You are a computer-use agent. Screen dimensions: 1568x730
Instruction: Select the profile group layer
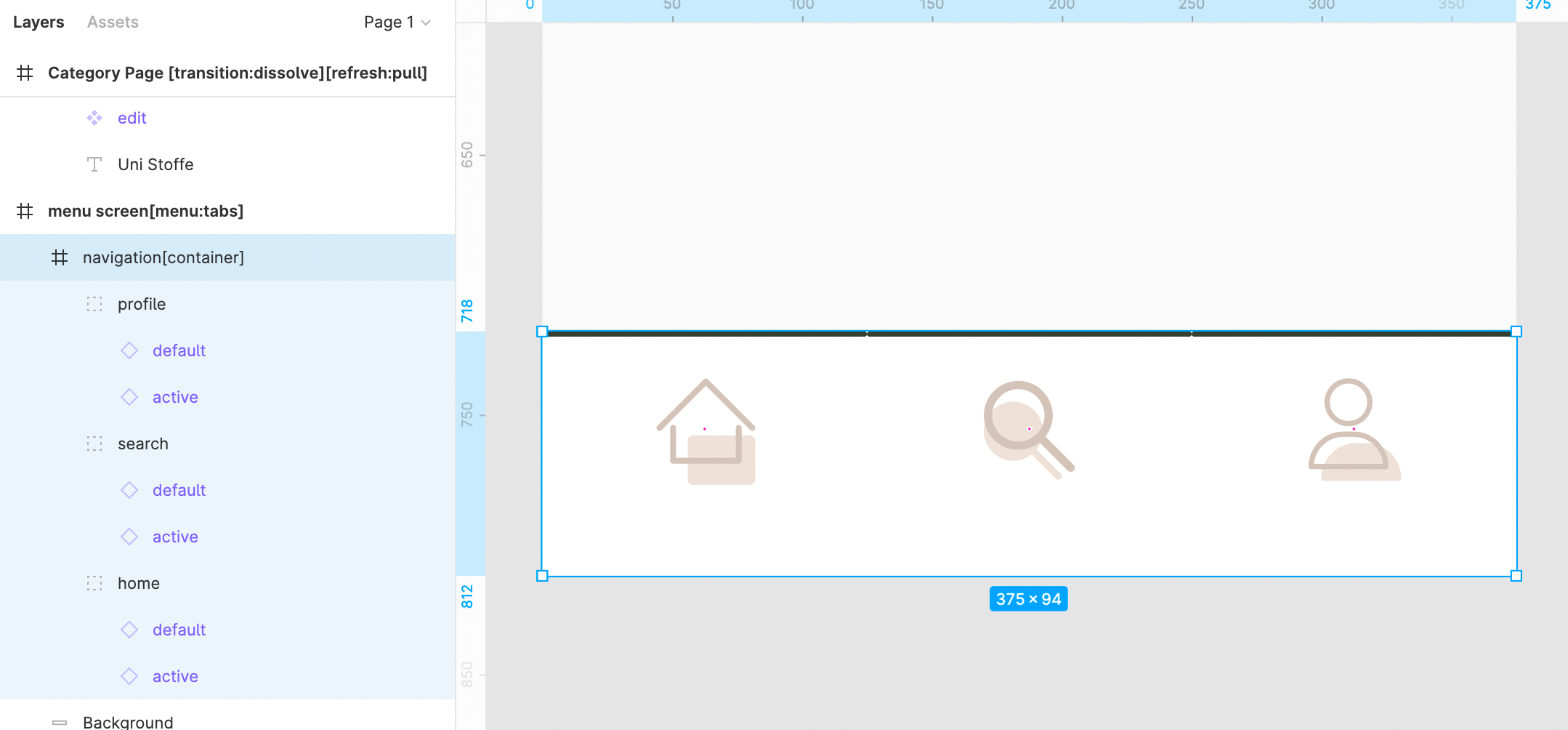click(227, 304)
